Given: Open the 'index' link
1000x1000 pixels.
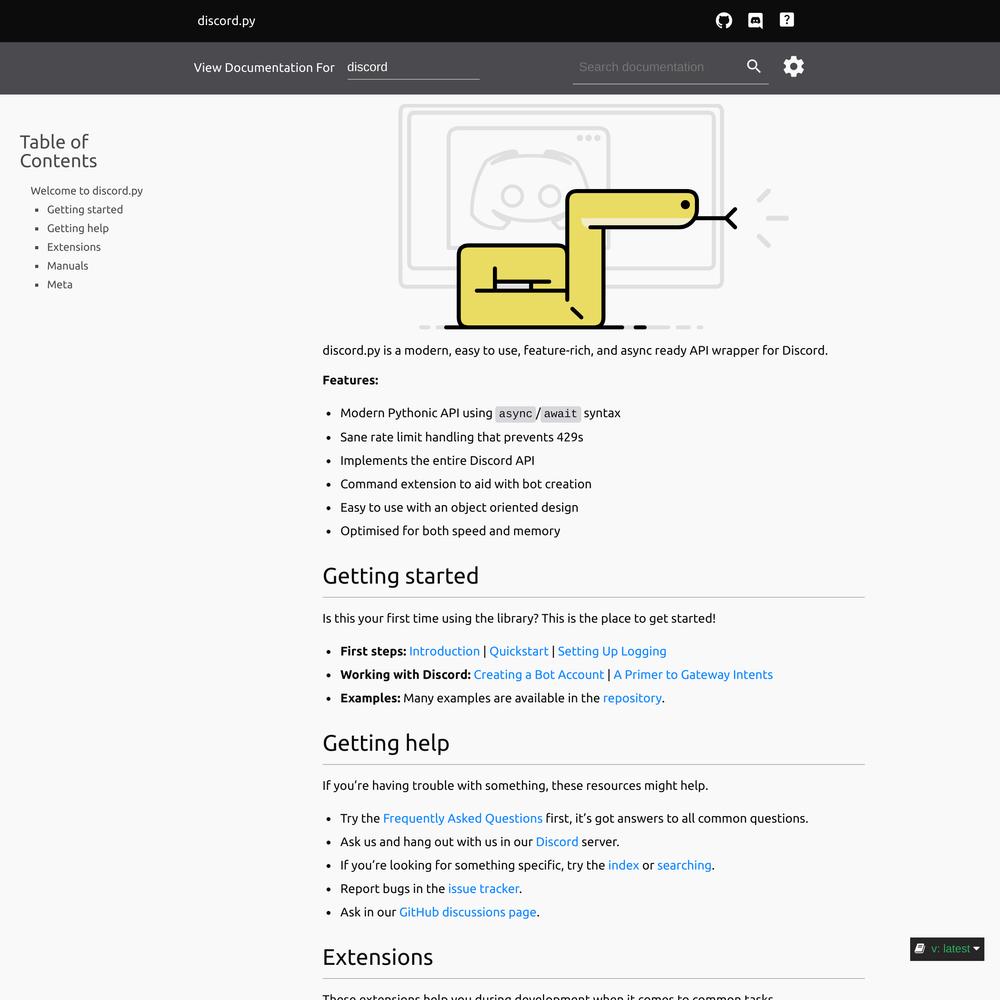Looking at the screenshot, I should 623,865.
